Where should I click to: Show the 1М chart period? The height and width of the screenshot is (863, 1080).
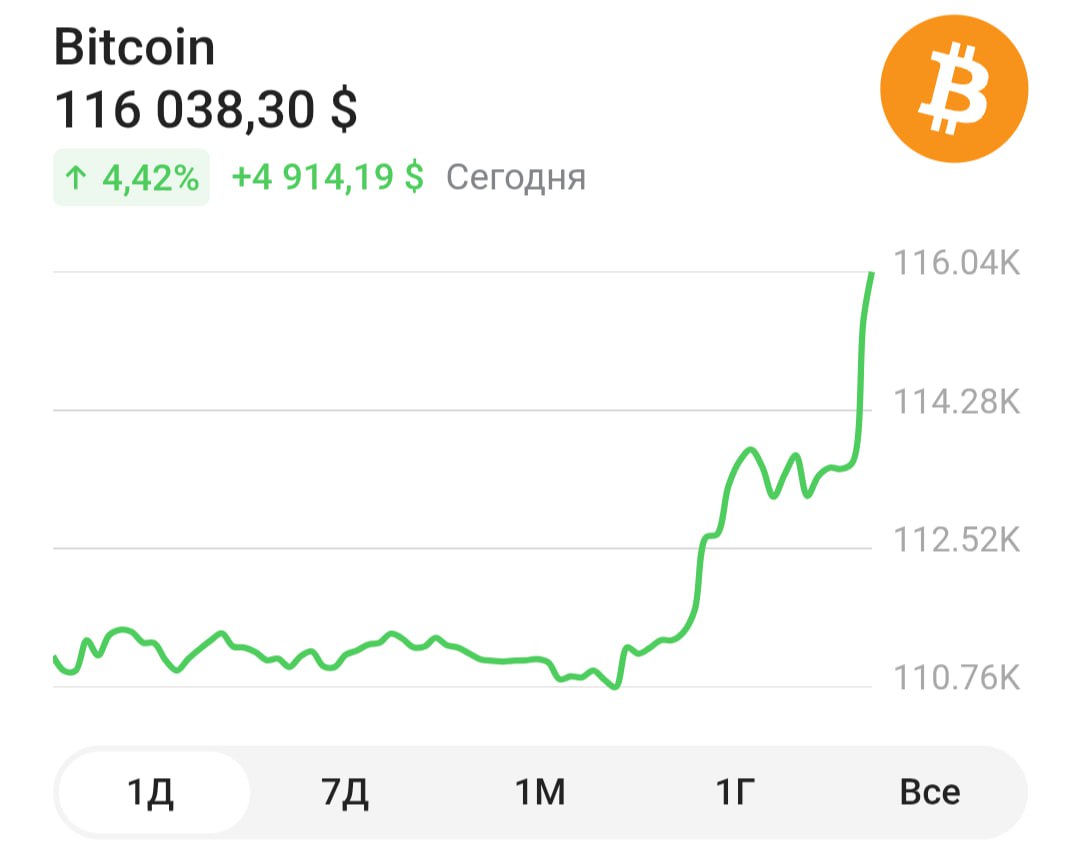click(x=540, y=793)
